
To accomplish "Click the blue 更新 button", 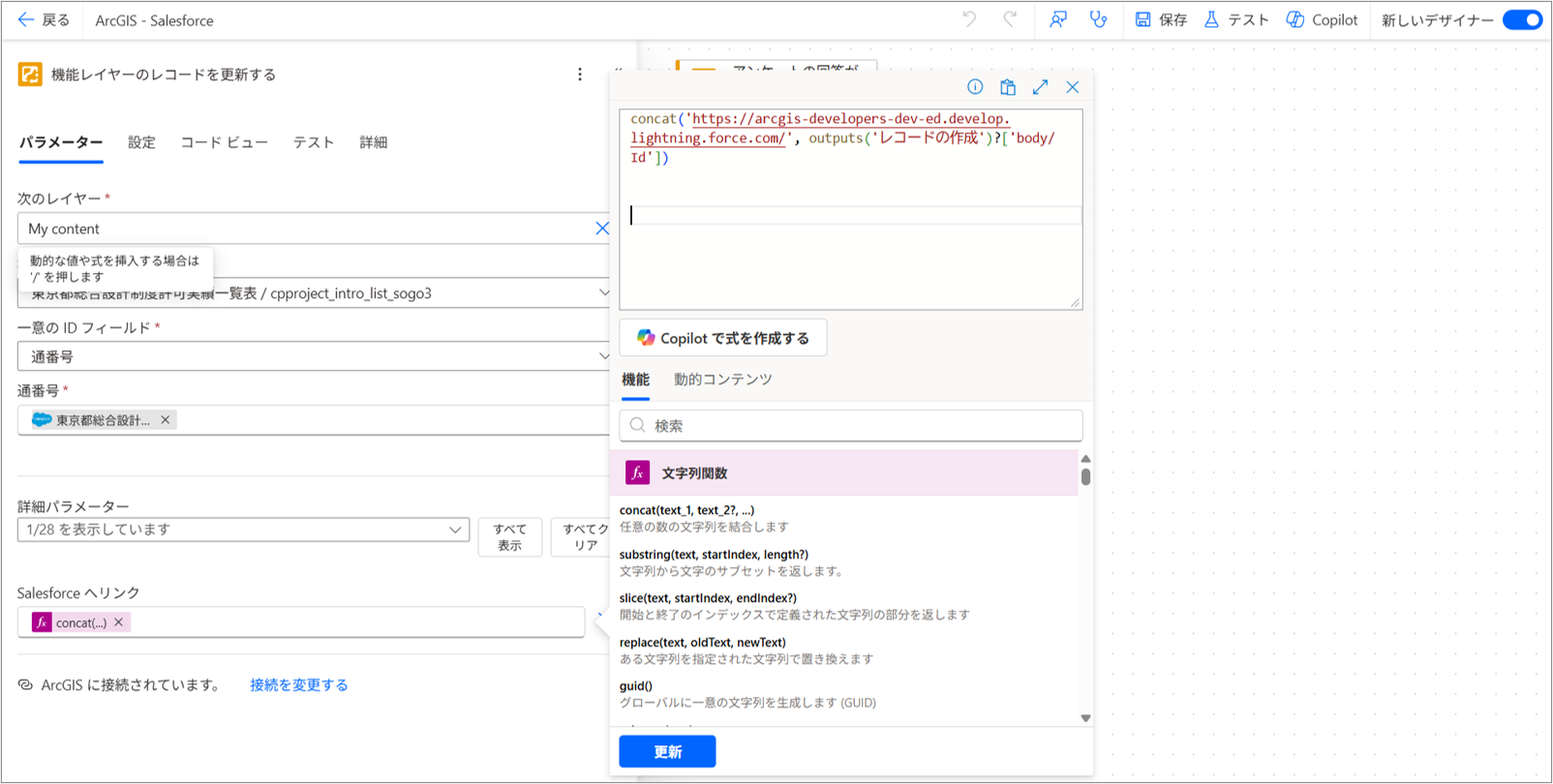I will click(667, 752).
